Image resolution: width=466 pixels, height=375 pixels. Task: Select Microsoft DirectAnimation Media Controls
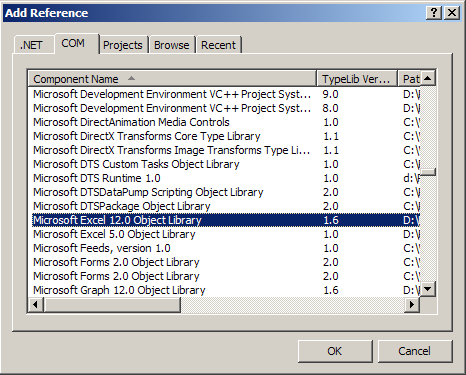[x=226, y=122]
